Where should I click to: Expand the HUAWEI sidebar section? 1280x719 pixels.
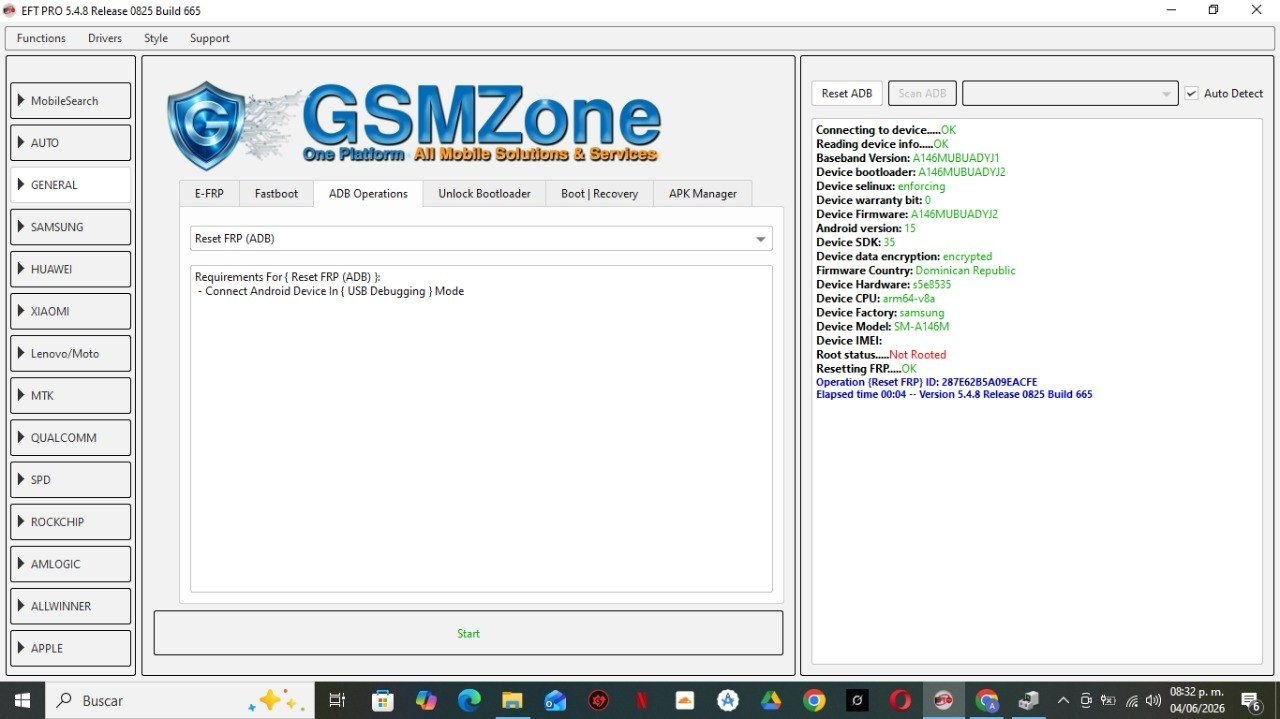coord(71,269)
